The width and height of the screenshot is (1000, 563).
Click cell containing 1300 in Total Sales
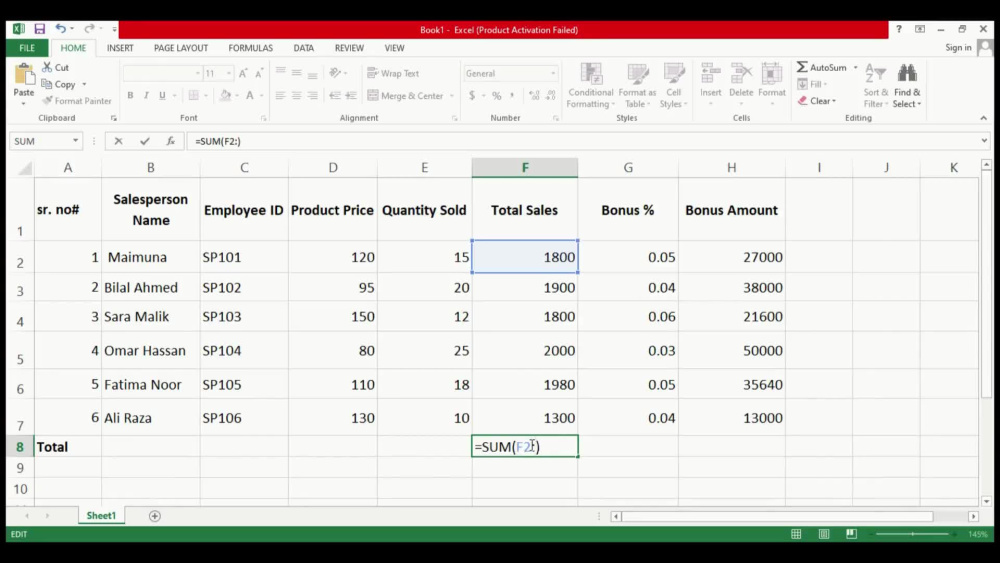525,418
